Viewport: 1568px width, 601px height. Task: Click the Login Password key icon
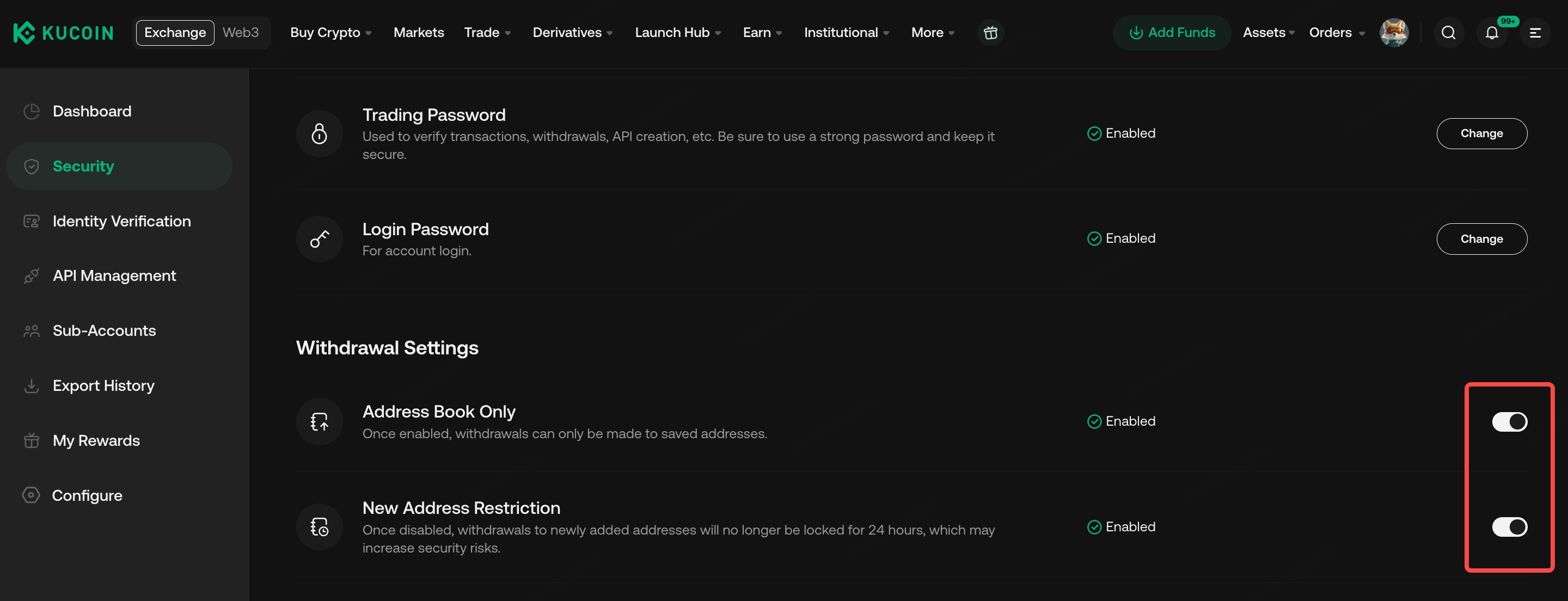(x=320, y=238)
